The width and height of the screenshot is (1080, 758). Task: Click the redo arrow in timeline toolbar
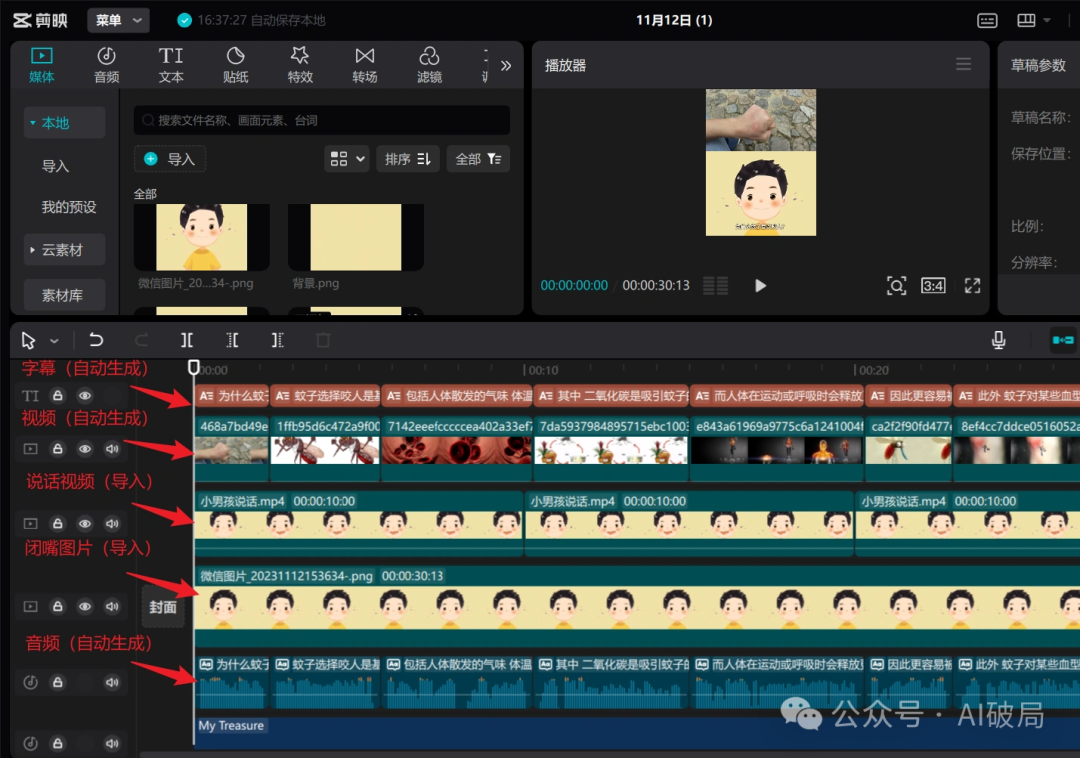141,339
